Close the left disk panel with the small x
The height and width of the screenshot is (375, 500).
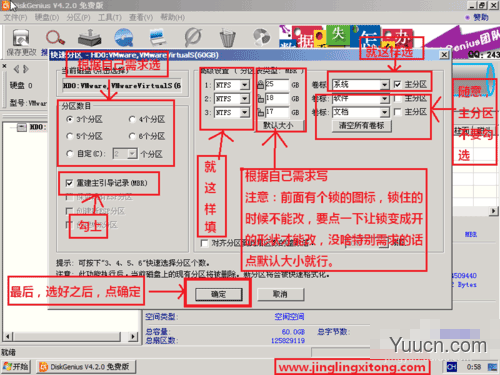4,66
